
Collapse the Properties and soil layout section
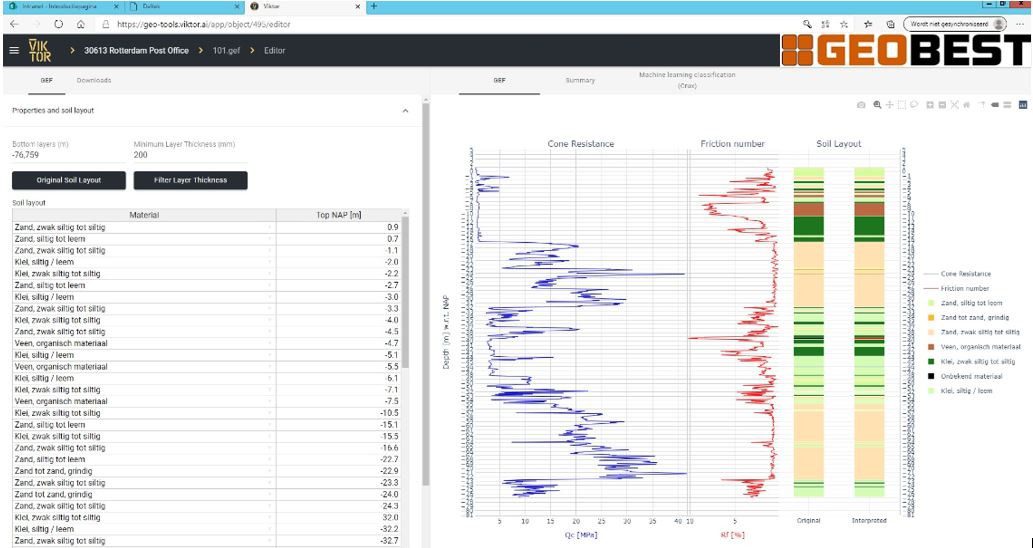405,111
